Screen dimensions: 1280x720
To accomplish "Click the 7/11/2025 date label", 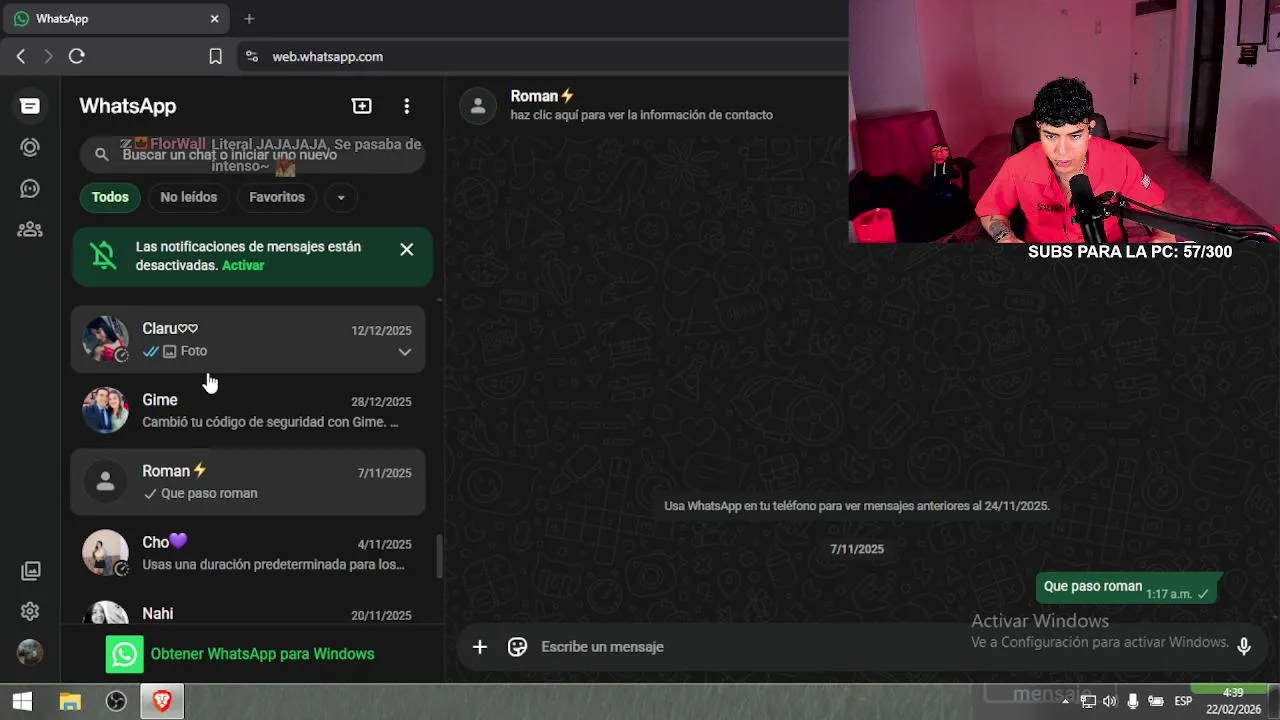I will [857, 549].
